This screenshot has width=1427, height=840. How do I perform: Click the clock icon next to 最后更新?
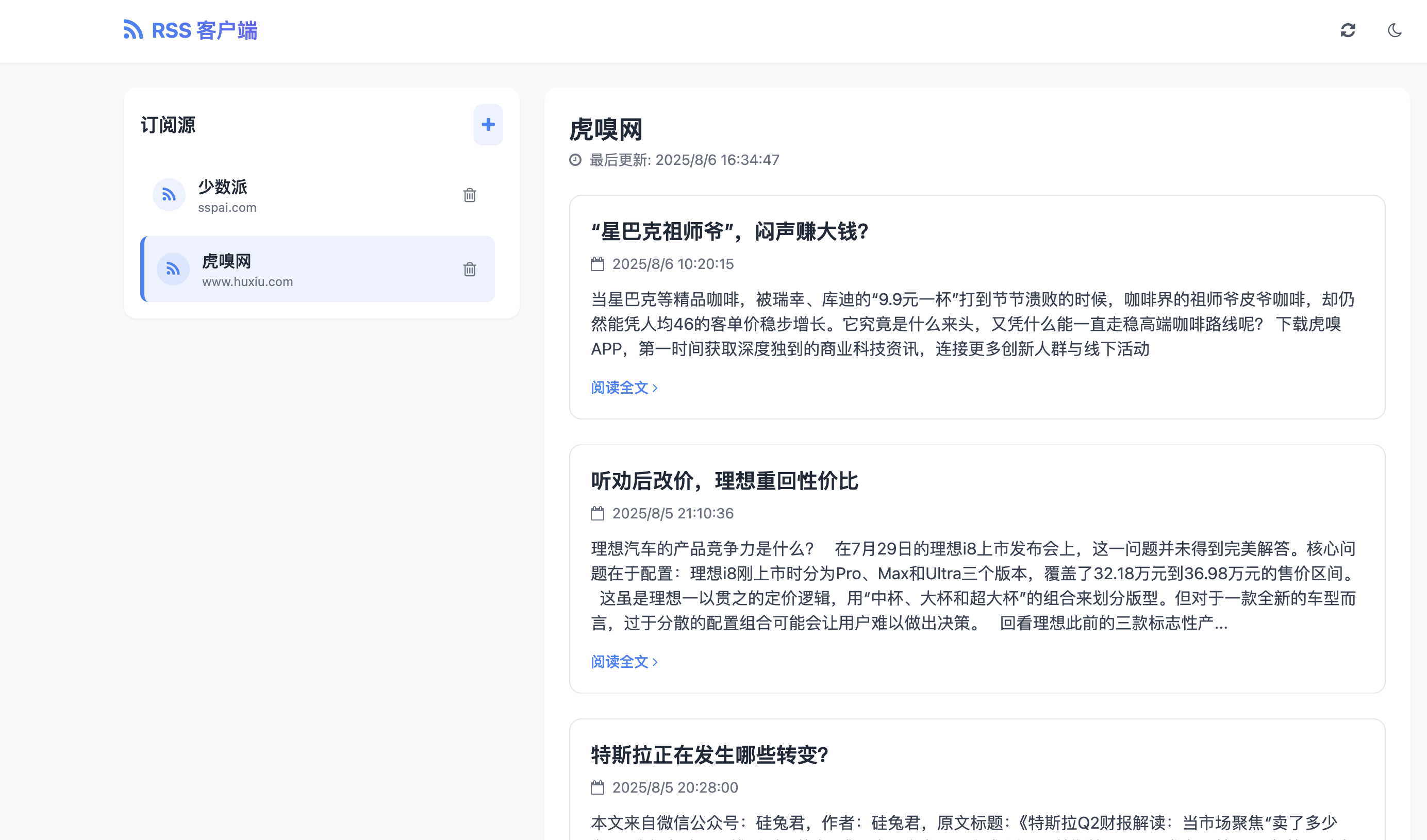575,160
